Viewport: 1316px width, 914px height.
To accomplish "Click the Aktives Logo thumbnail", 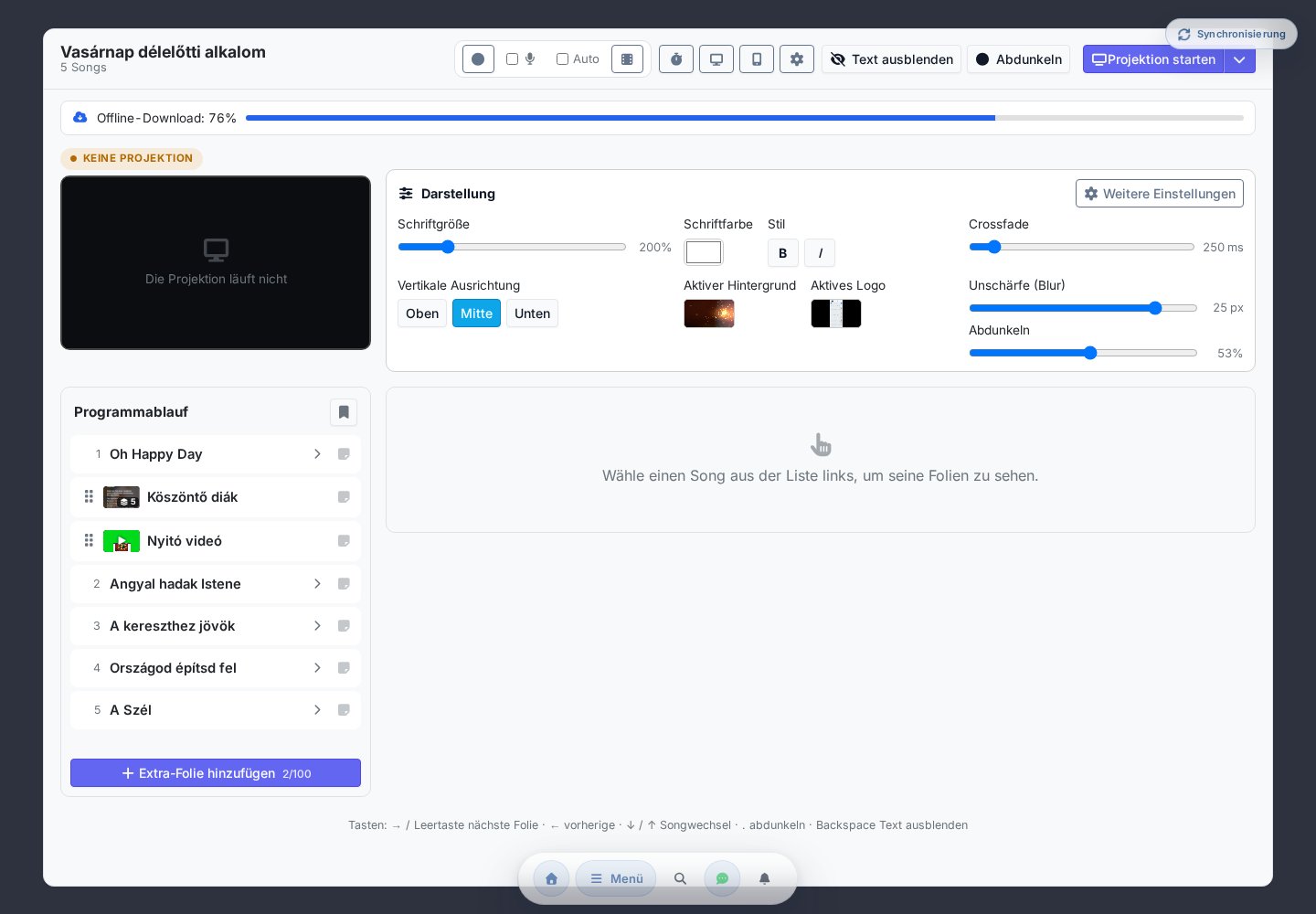I will (x=836, y=314).
